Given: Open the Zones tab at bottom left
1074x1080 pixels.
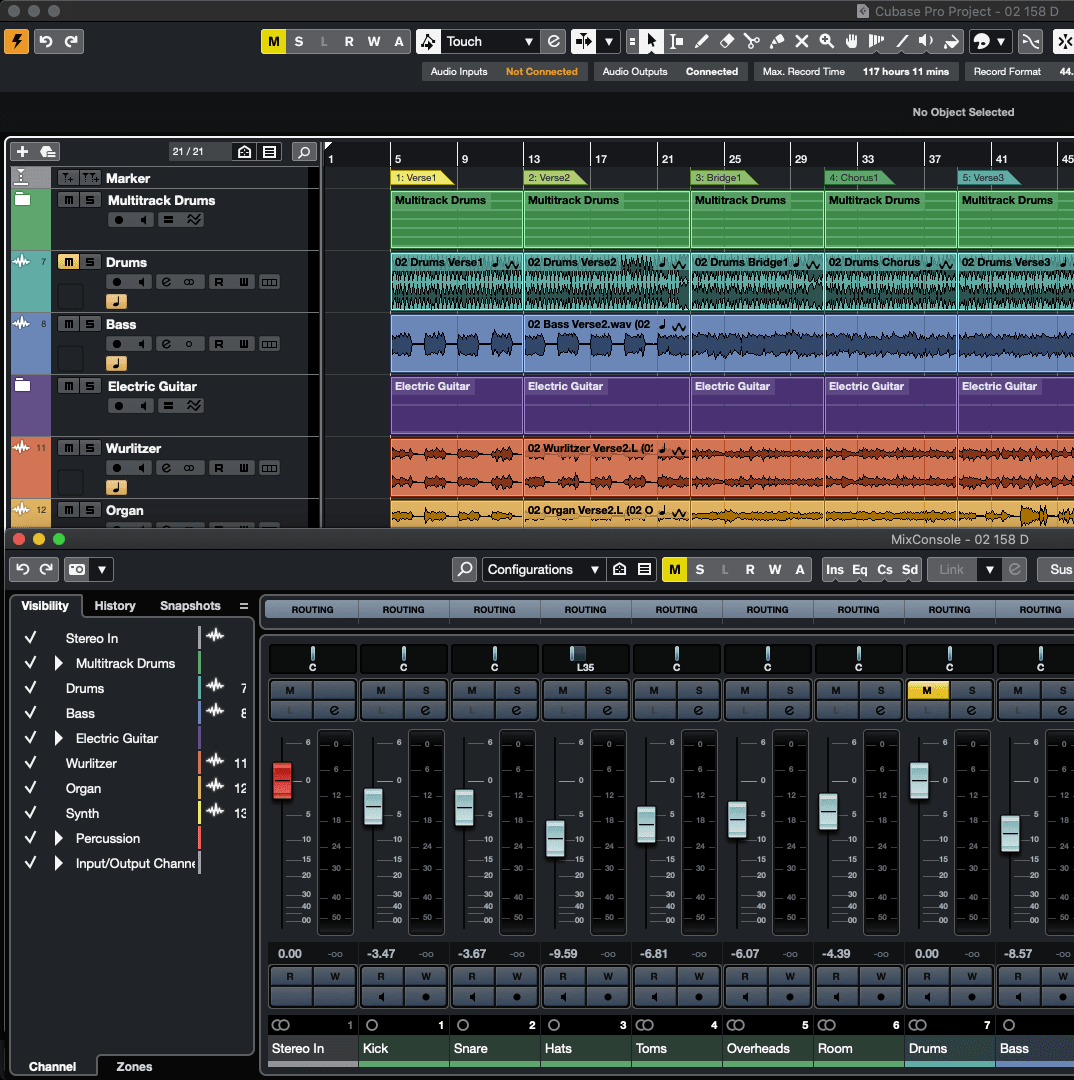Looking at the screenshot, I should click(134, 1066).
